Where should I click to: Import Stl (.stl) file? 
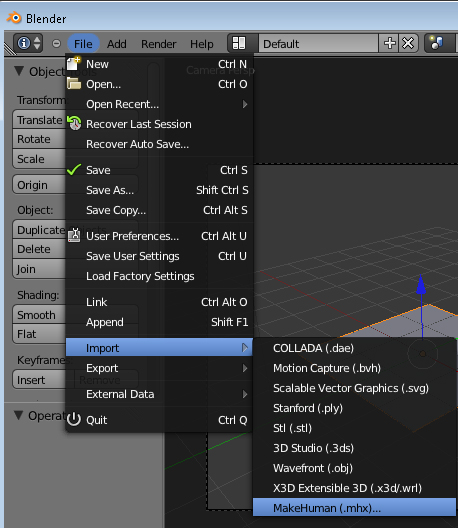click(354, 428)
